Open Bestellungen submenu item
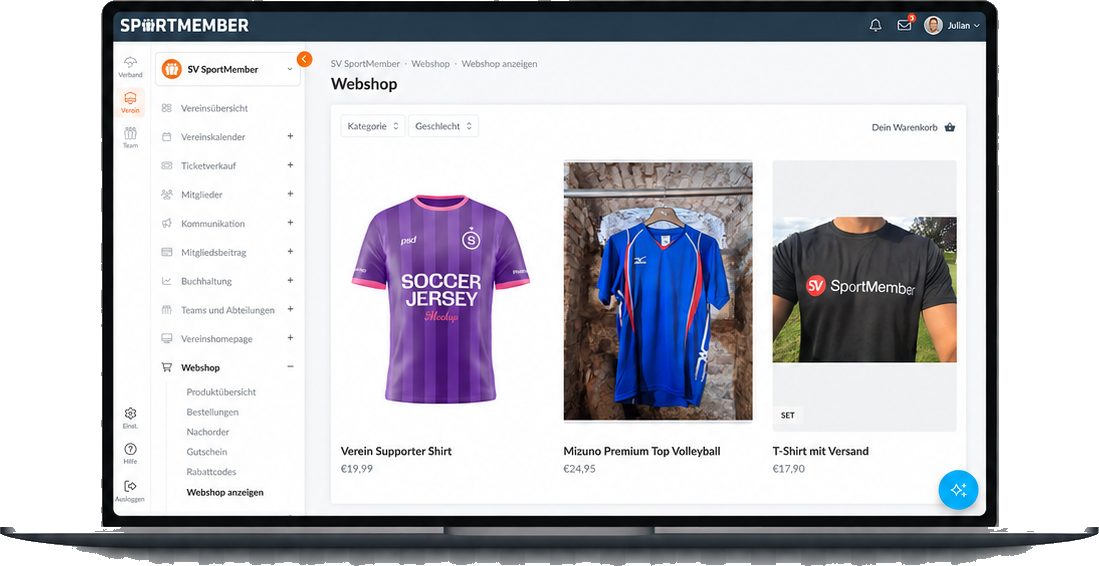Viewport: 1099px width, 566px height. [x=212, y=412]
